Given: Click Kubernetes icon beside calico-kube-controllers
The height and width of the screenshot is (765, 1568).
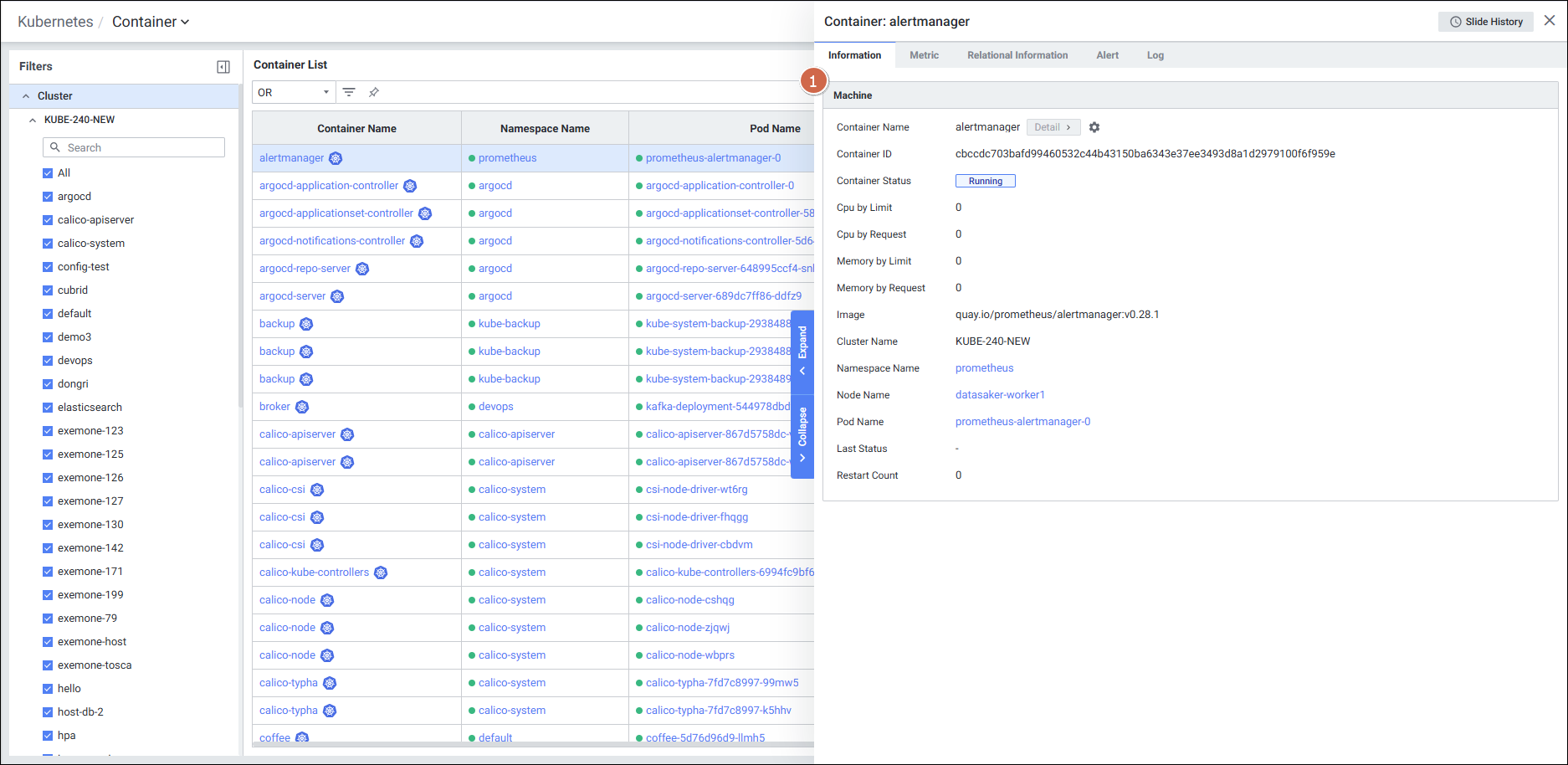Looking at the screenshot, I should (381, 572).
